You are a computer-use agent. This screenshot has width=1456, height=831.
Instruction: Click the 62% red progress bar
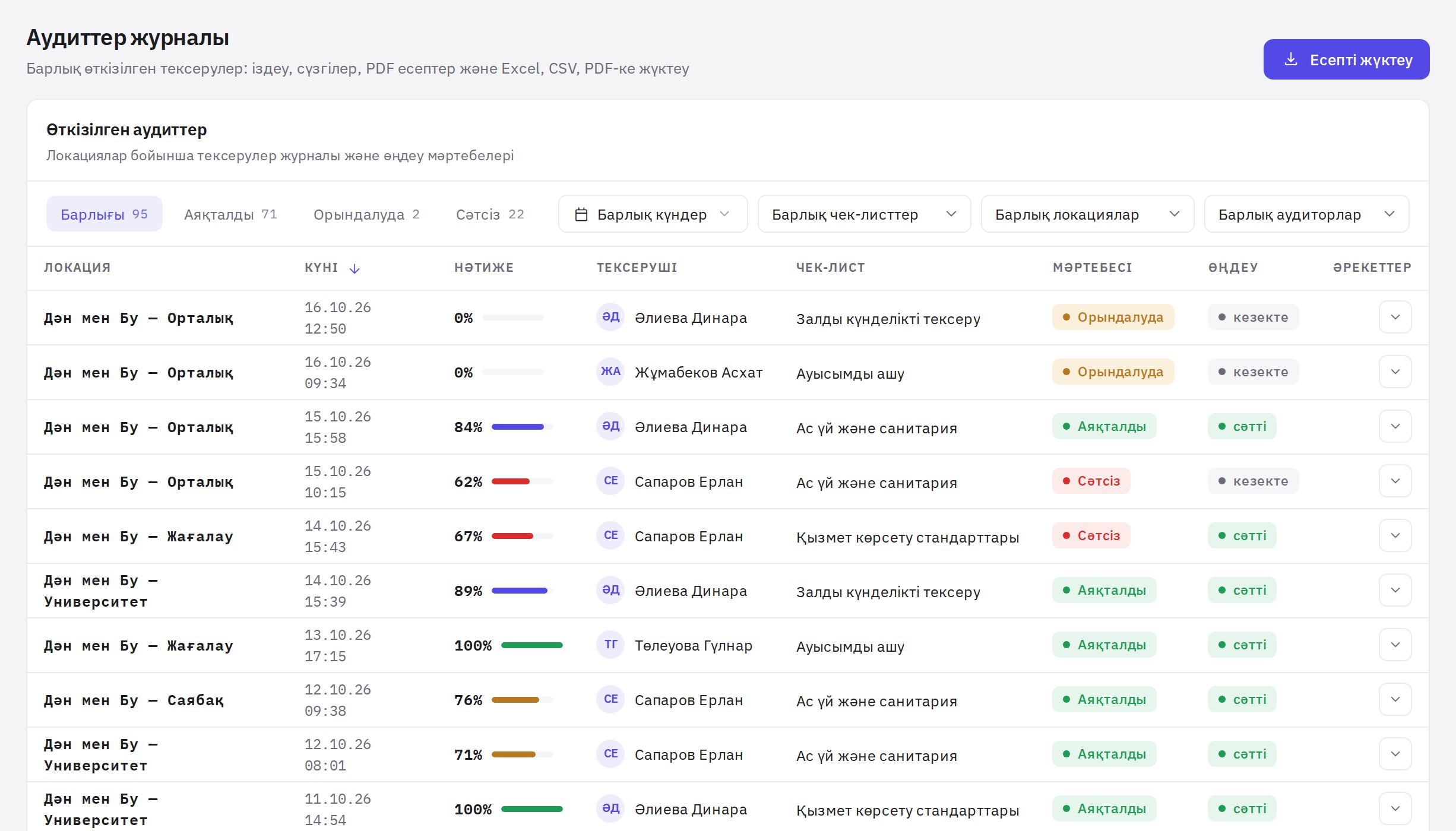pyautogui.click(x=522, y=481)
